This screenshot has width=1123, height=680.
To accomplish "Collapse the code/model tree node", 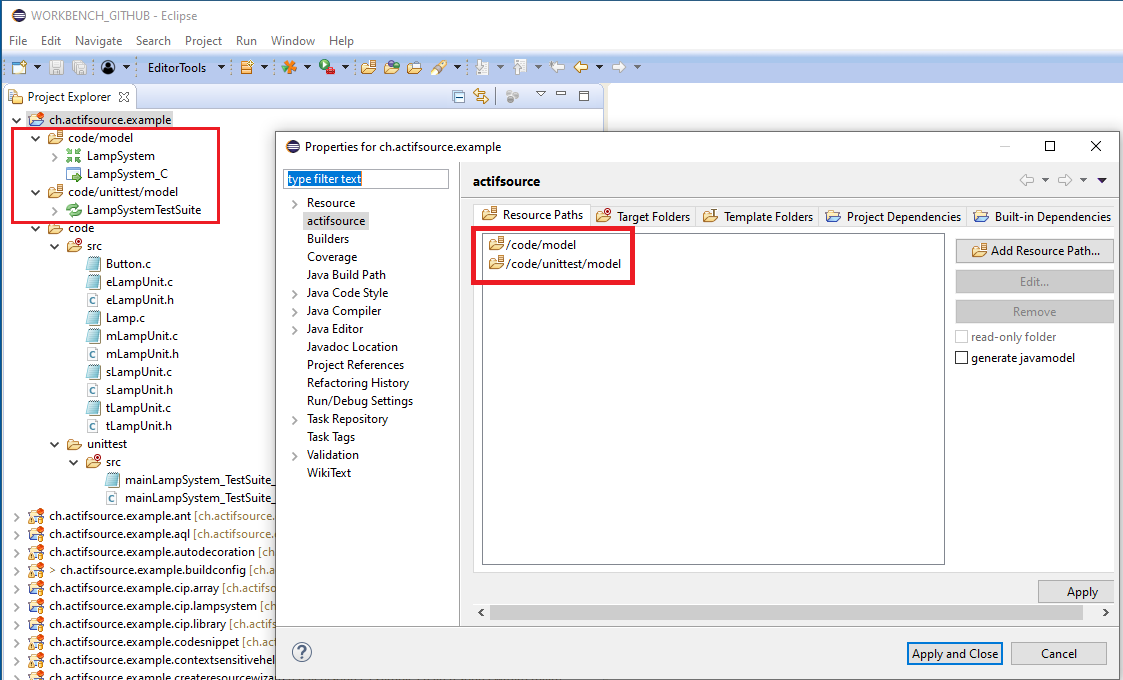I will pyautogui.click(x=35, y=136).
